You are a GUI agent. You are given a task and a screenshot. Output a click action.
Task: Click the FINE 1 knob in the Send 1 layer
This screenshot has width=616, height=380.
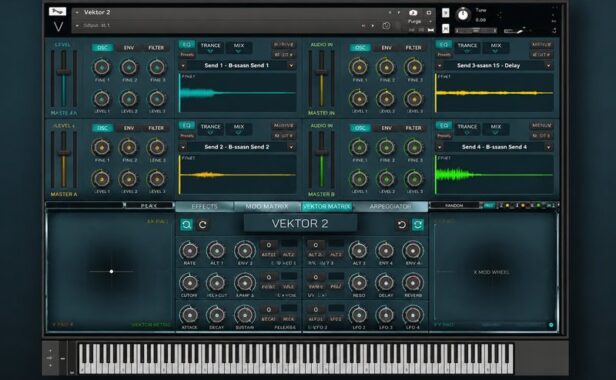pyautogui.click(x=102, y=68)
